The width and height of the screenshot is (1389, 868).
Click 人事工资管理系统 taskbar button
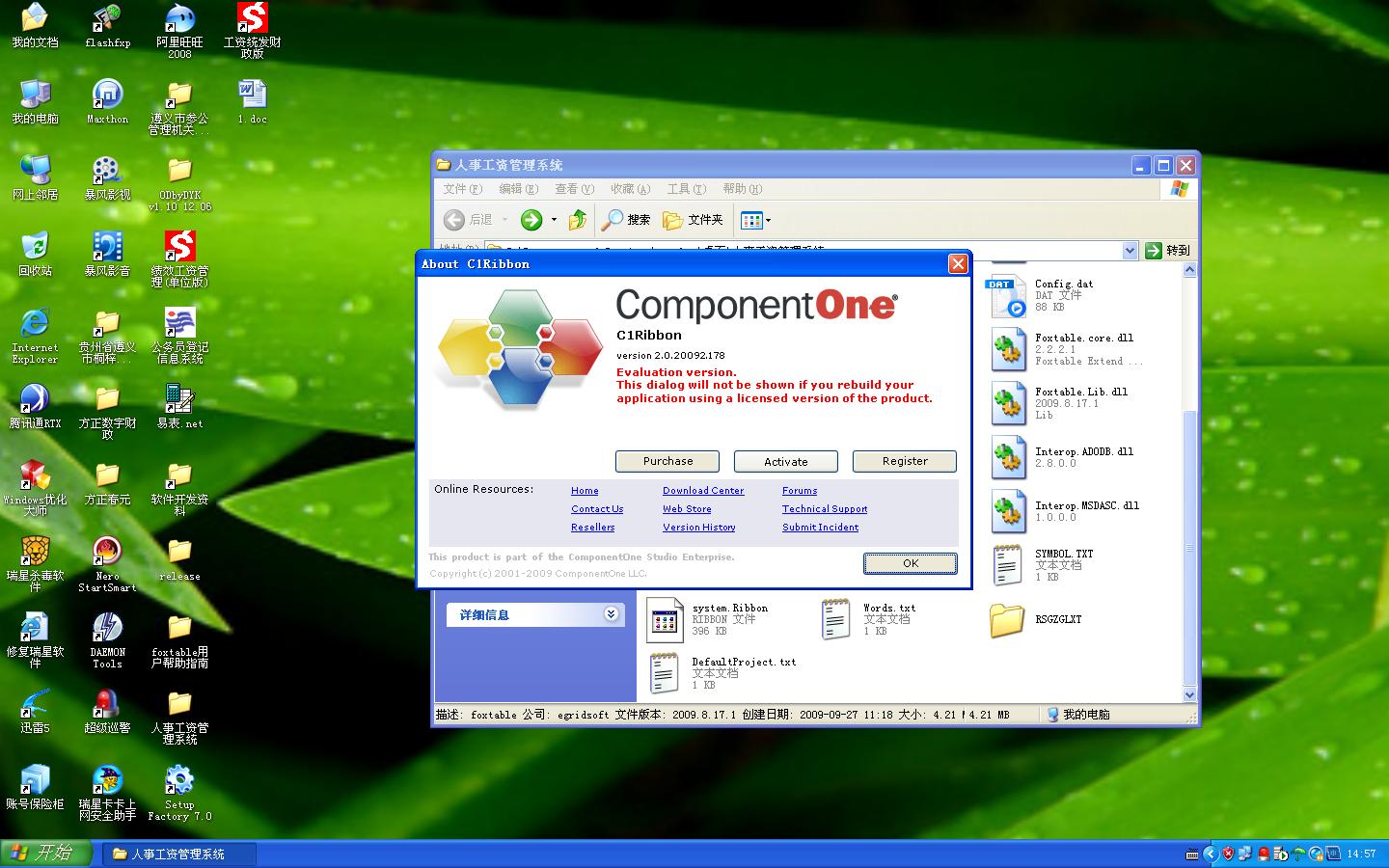pyautogui.click(x=179, y=854)
